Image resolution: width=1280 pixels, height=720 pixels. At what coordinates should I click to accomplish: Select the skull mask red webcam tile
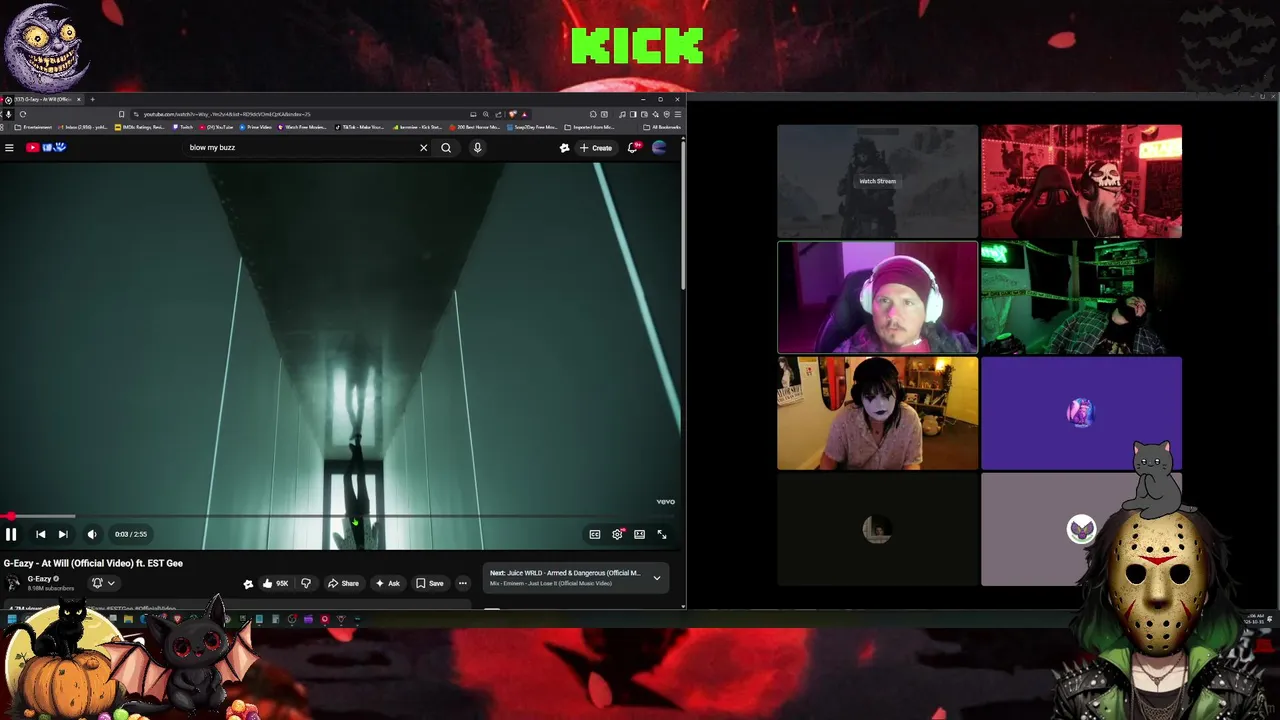click(x=1081, y=181)
